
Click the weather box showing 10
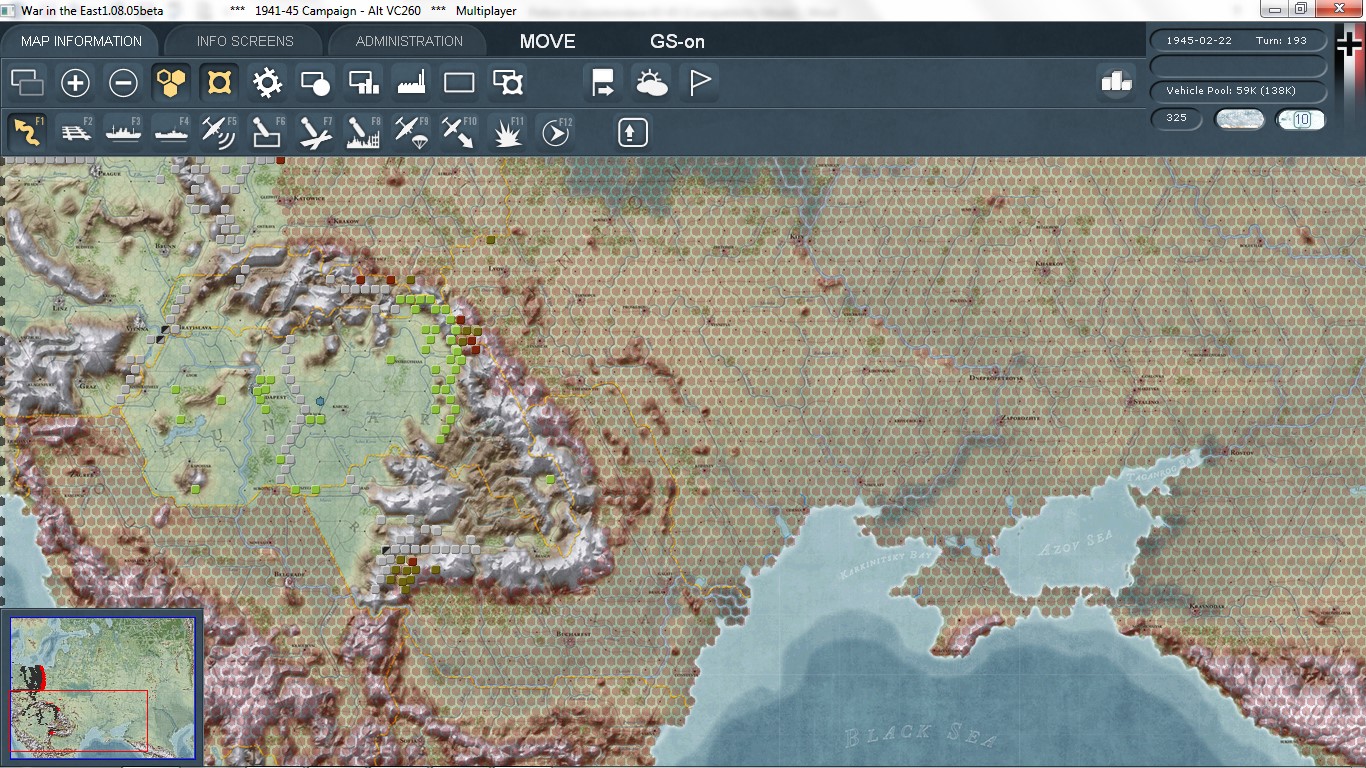pos(1301,119)
